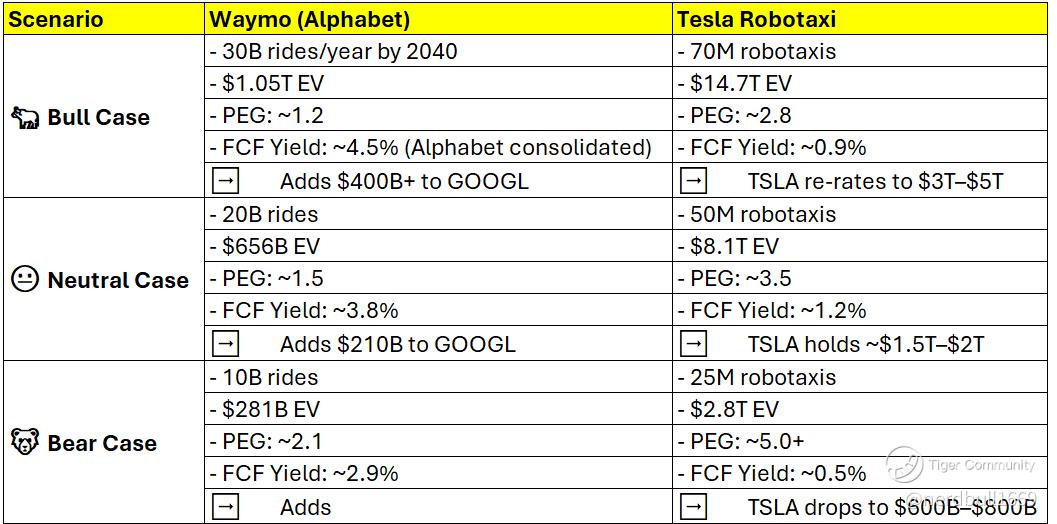Click arrow icon beside 'TSLA drops to $600B–$800B'

pos(693,507)
